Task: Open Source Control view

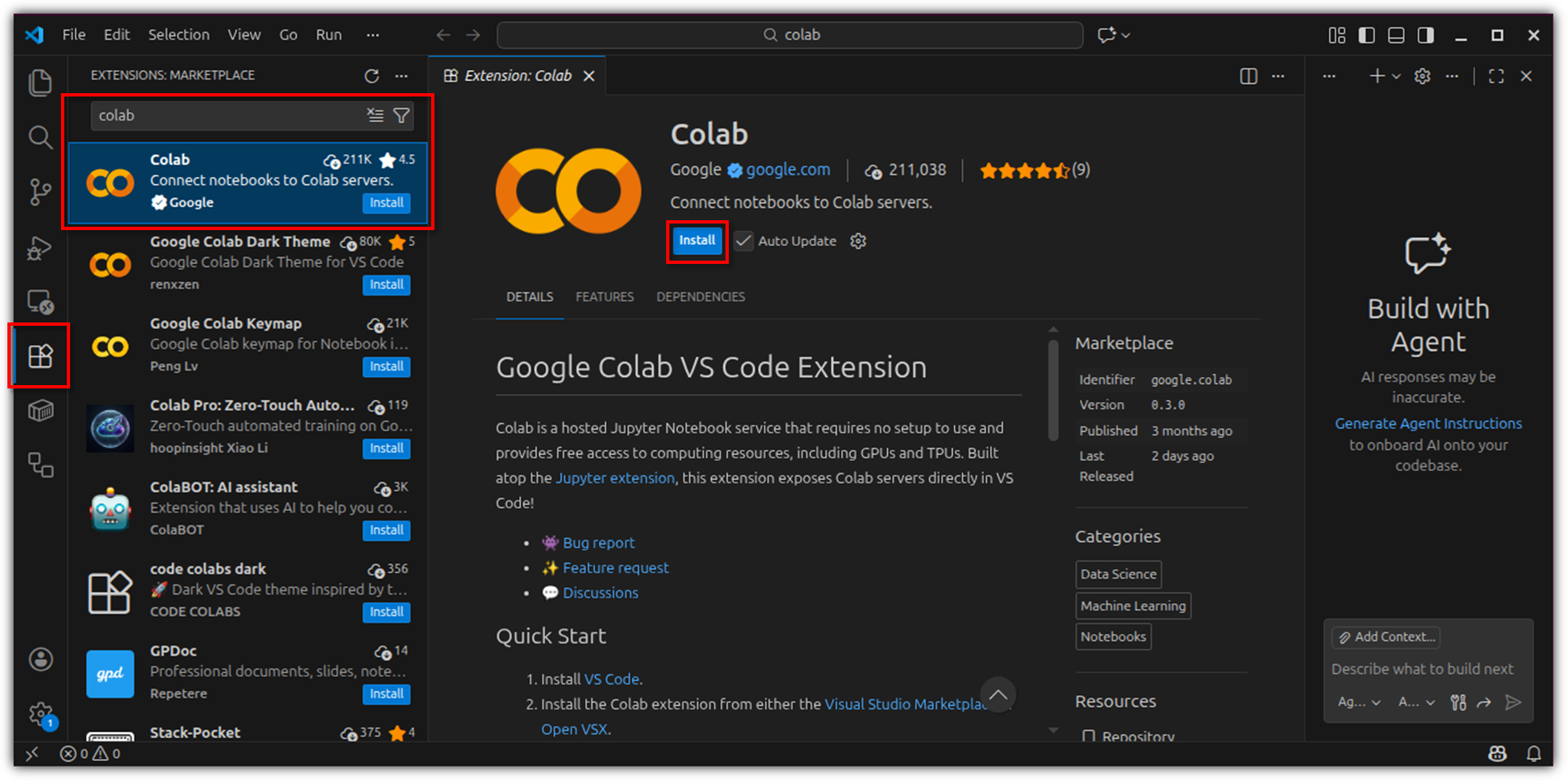Action: (x=40, y=191)
